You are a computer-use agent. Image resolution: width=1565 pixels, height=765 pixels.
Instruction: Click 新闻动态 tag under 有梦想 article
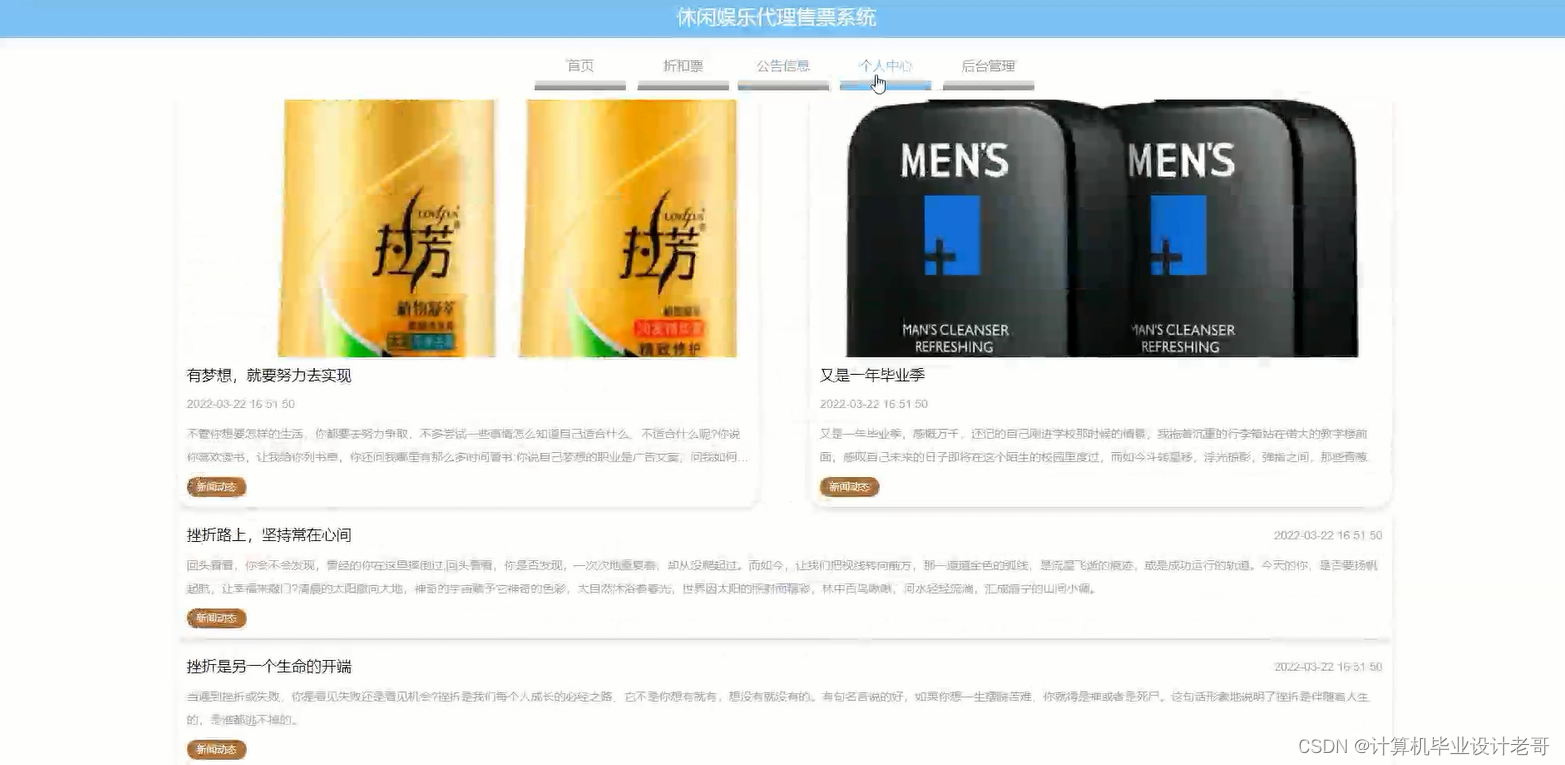click(216, 487)
